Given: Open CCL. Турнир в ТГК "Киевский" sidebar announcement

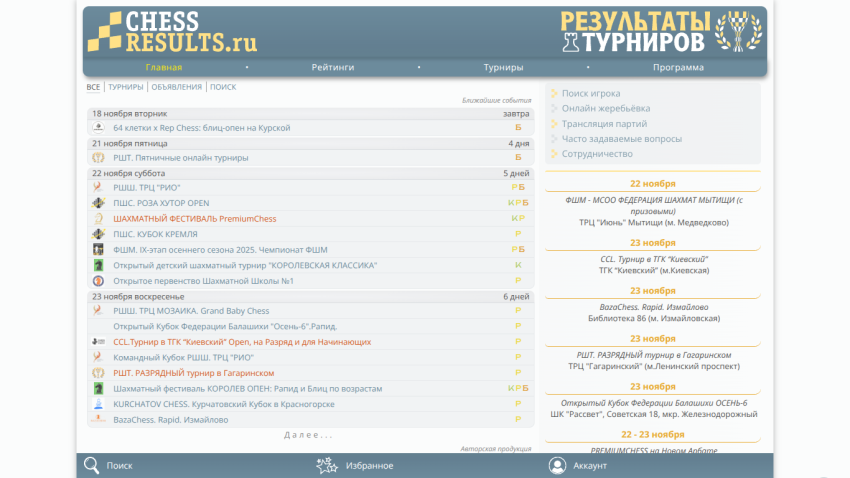Looking at the screenshot, I should [x=654, y=259].
